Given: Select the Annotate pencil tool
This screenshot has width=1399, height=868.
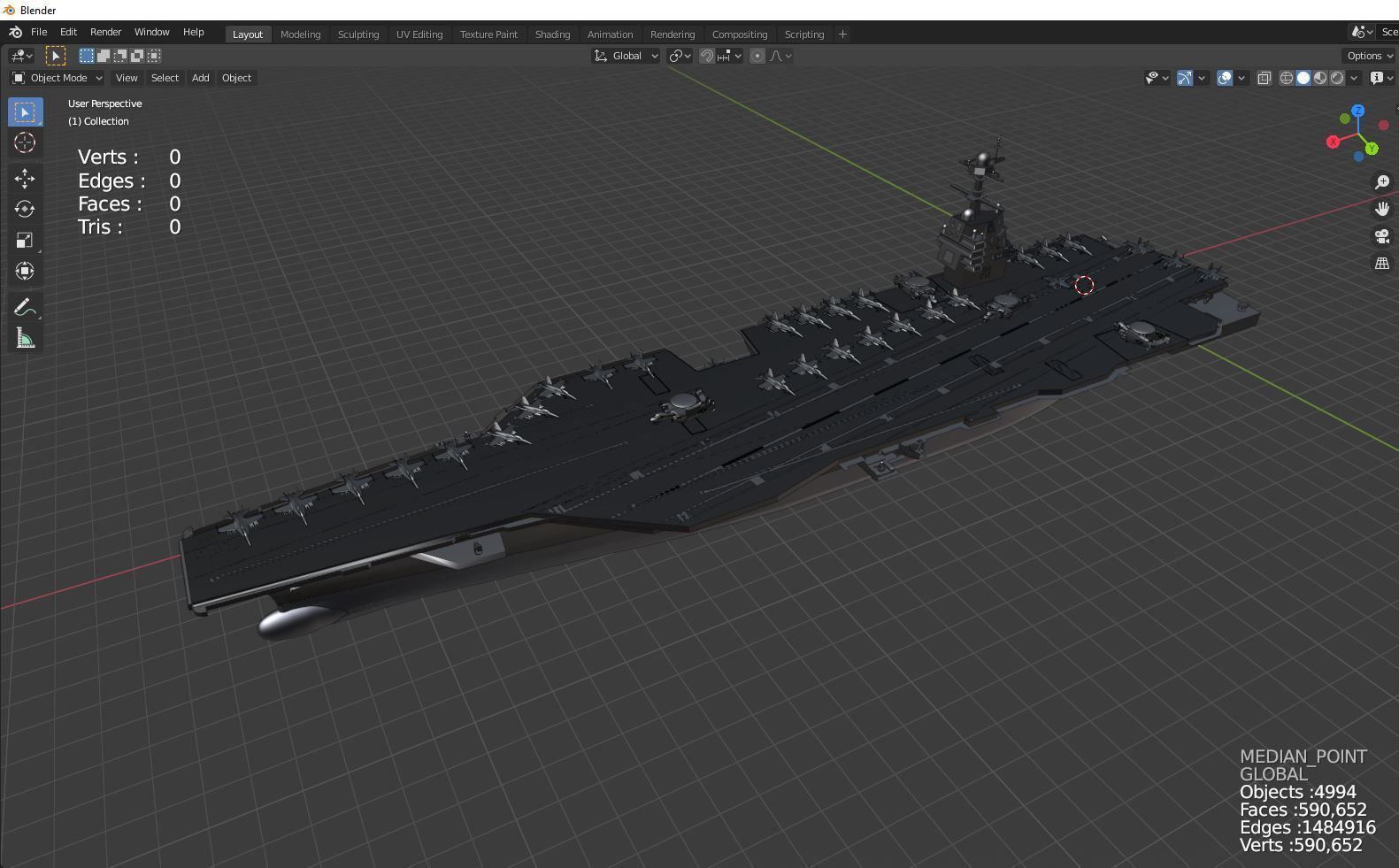Looking at the screenshot, I should 25,307.
